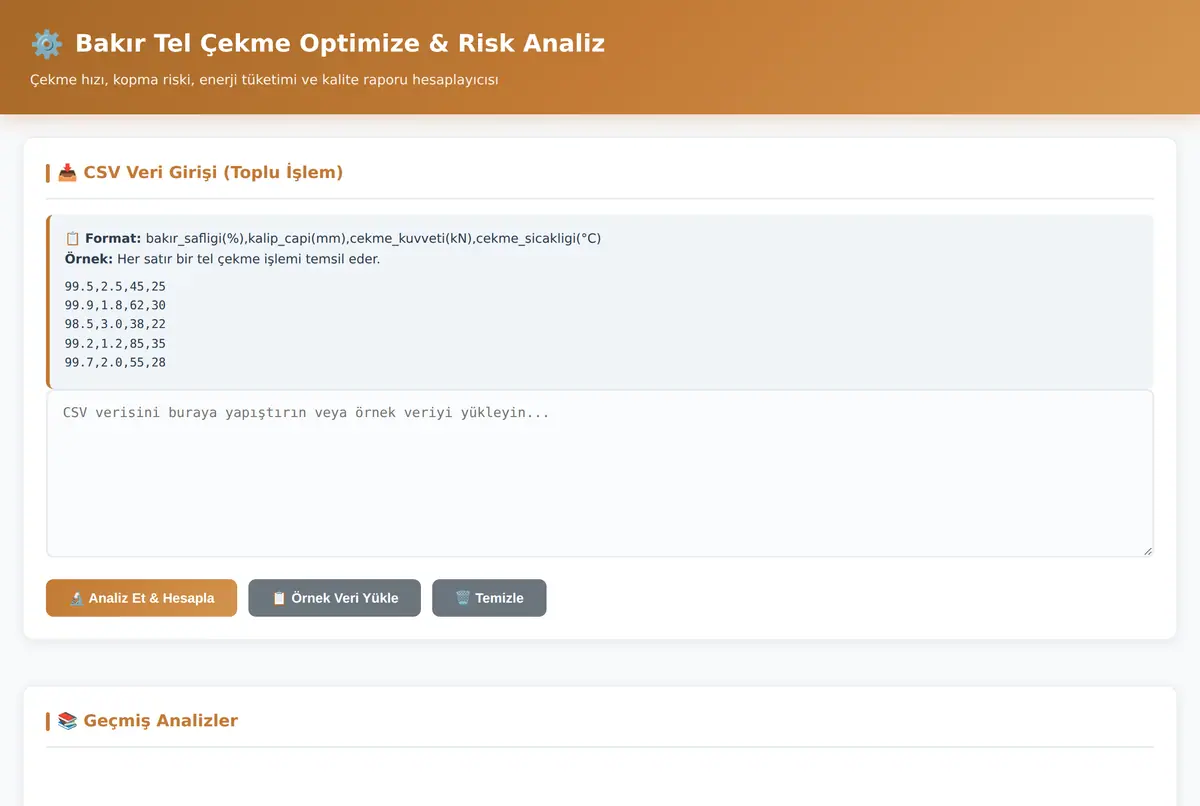Image resolution: width=1200 pixels, height=806 pixels.
Task: Click the trash bin icon in Temizle
Action: [x=463, y=598]
